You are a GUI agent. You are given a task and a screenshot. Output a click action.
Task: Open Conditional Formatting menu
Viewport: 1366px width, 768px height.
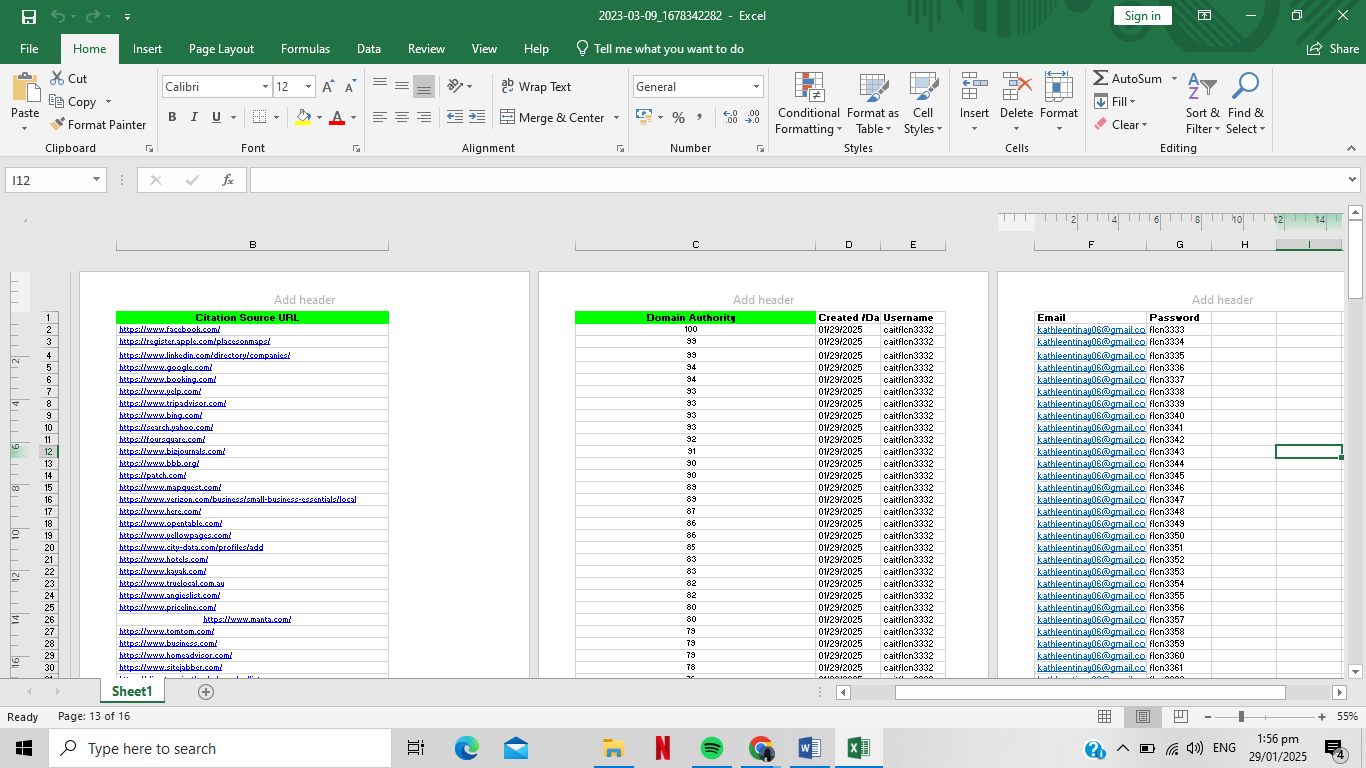click(x=809, y=104)
